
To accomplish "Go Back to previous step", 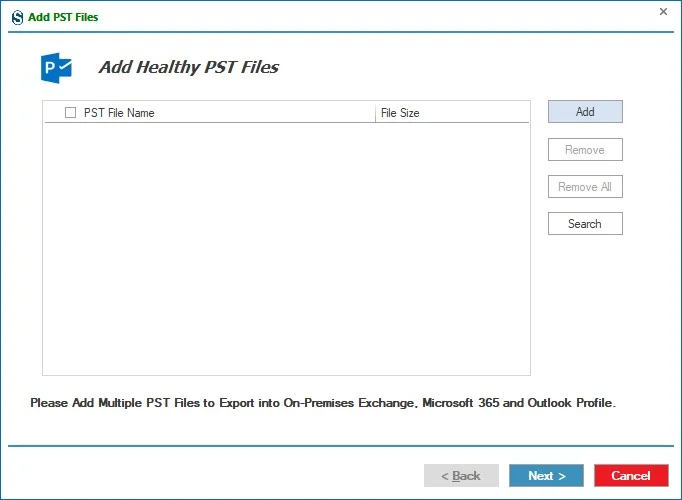I will click(x=461, y=476).
